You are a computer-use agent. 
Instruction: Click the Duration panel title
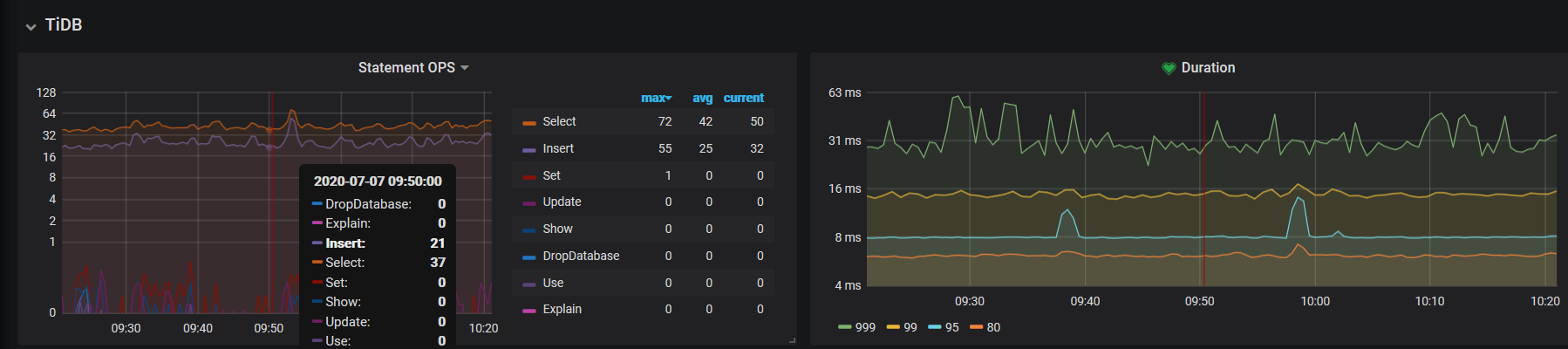coord(1208,68)
